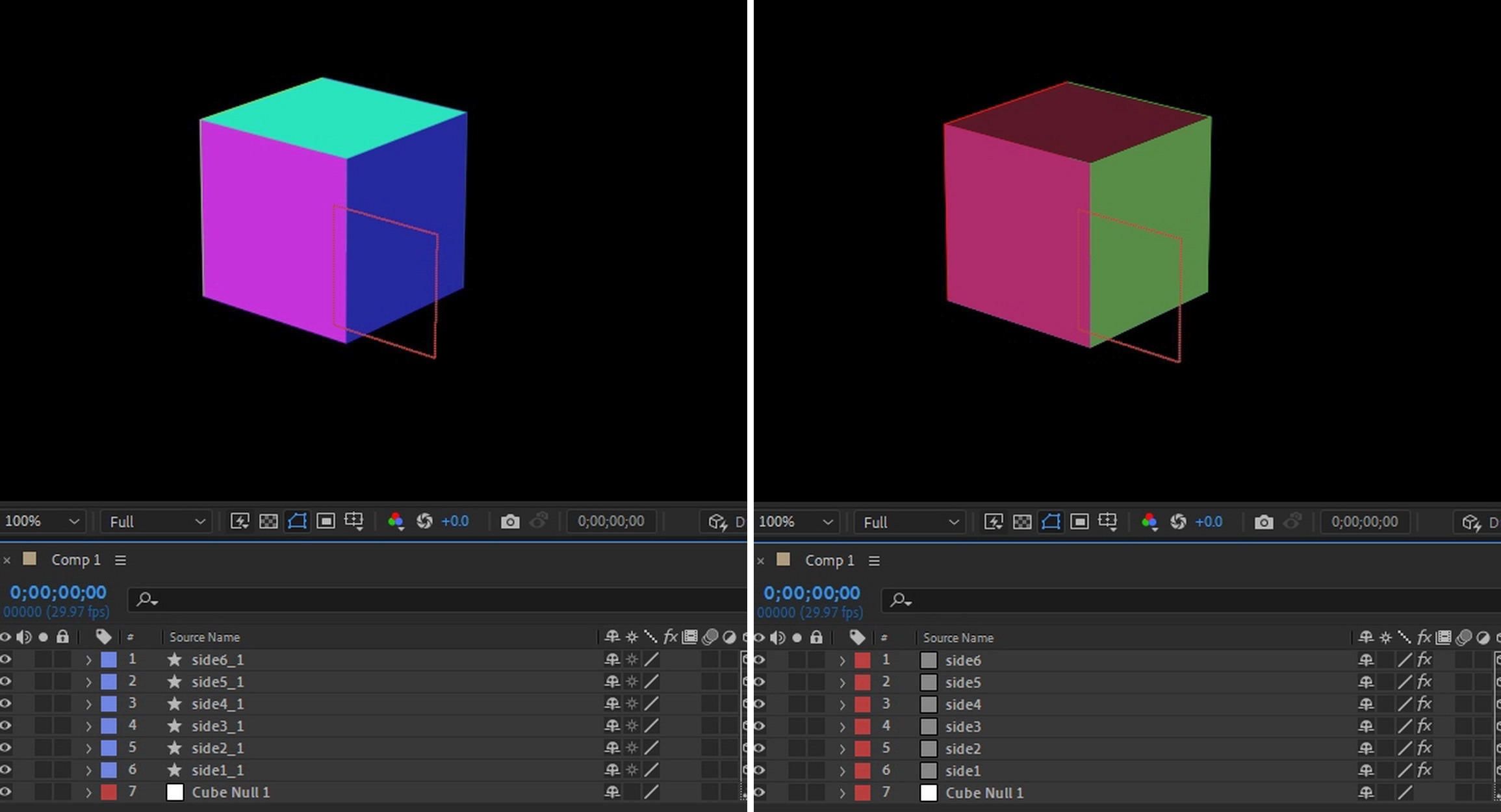Viewport: 1501px width, 812px height.
Task: Toggle region of interest icon in right viewer
Action: pyautogui.click(x=1079, y=522)
